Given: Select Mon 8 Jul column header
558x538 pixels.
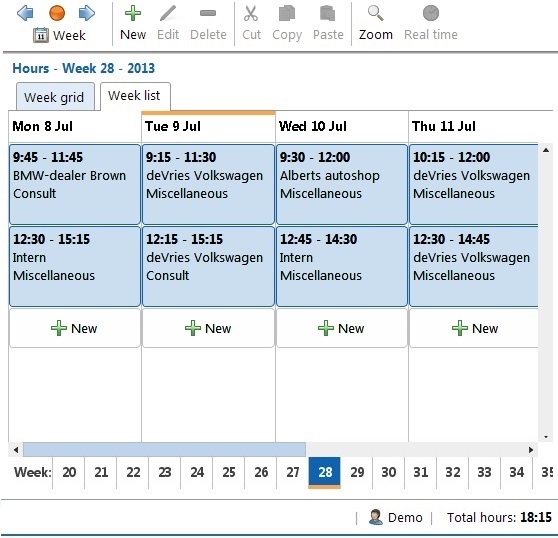Looking at the screenshot, I should pyautogui.click(x=75, y=126).
